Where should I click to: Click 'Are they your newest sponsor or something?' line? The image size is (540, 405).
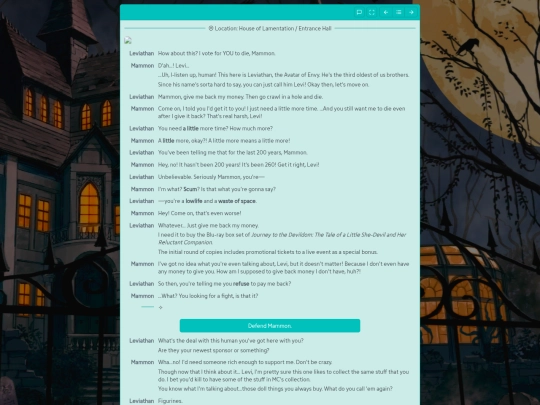coord(214,351)
